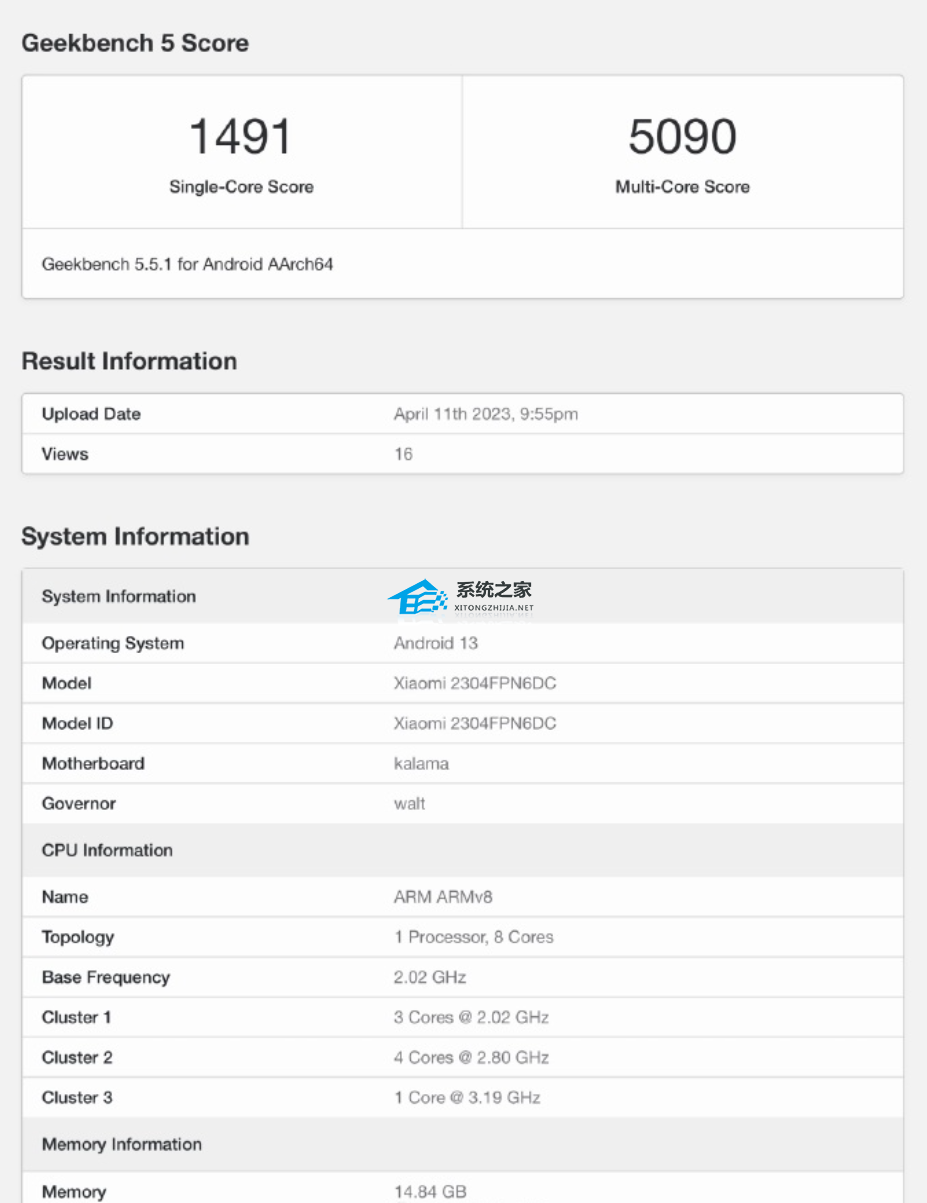The height and width of the screenshot is (1203, 927).
Task: Select the multi-core score value 5090
Action: 682,137
